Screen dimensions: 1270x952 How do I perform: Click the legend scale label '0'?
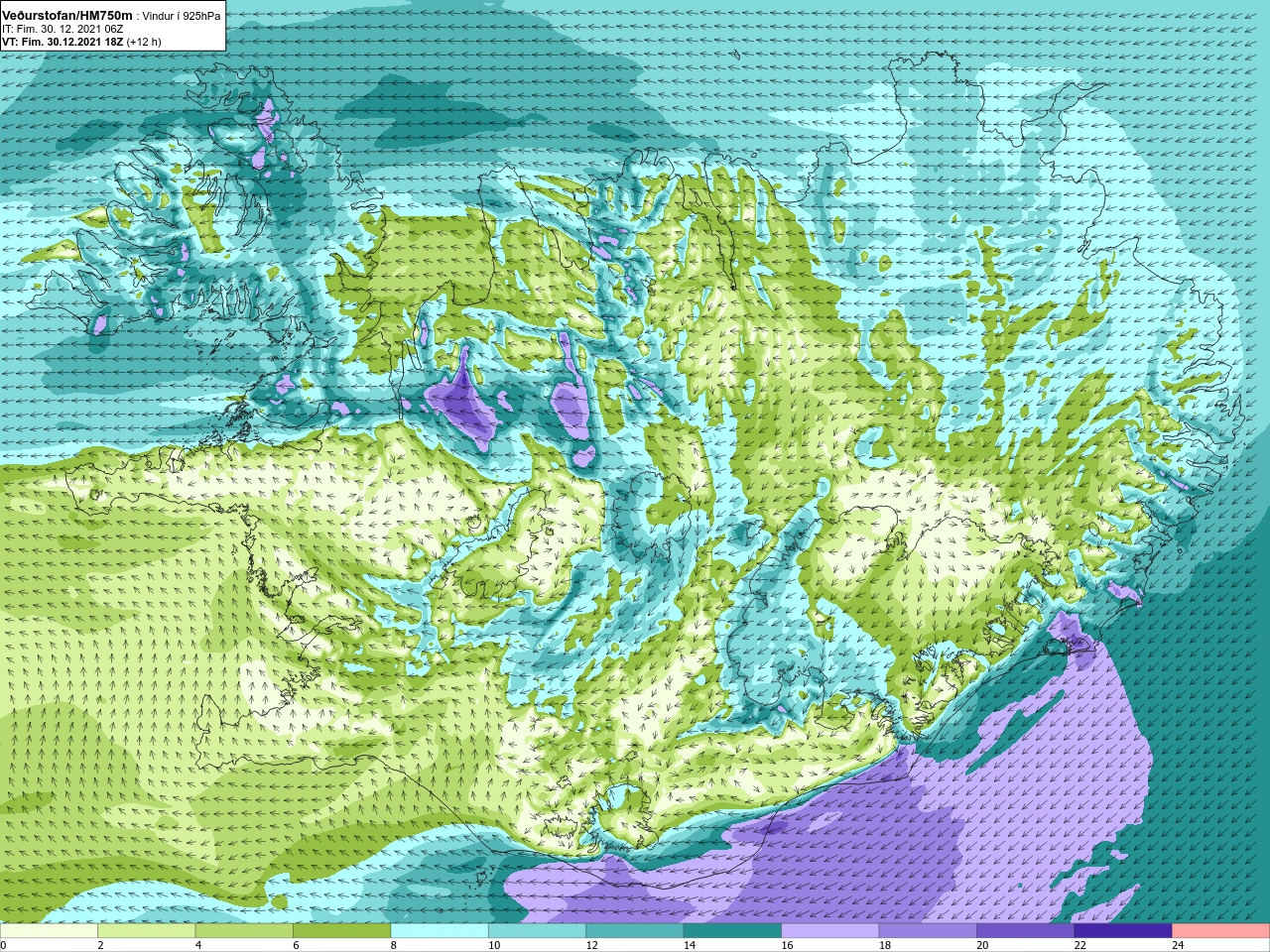(x=3, y=945)
